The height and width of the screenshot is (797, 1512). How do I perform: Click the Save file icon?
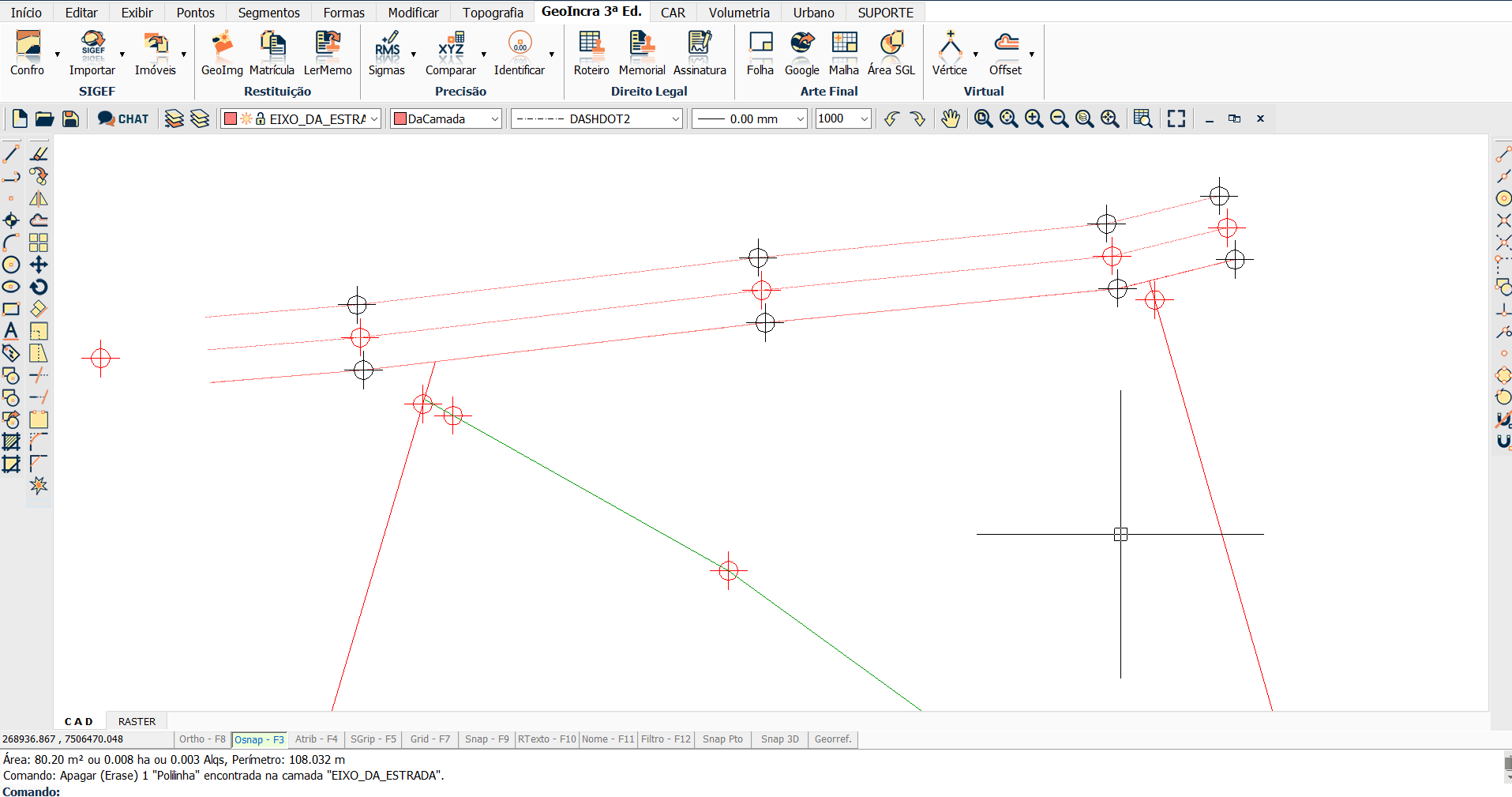70,118
